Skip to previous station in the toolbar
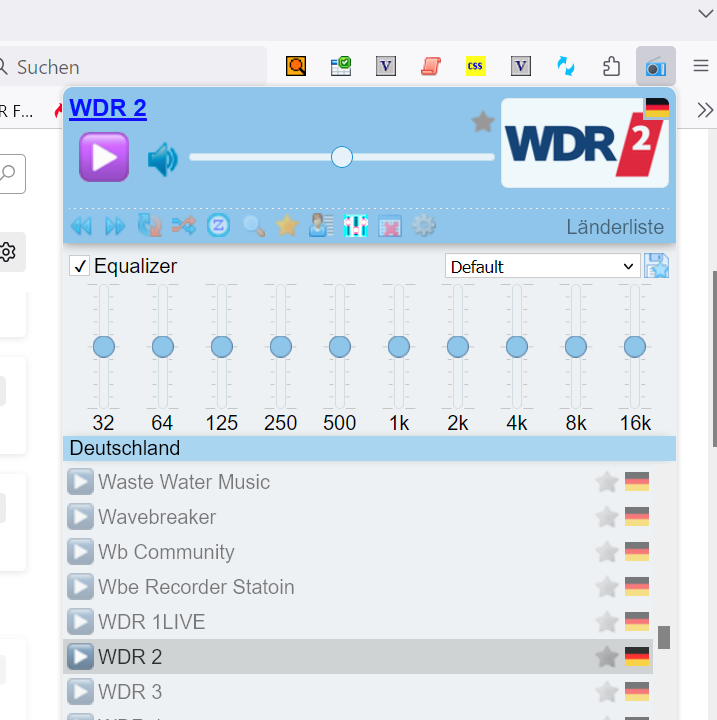This screenshot has width=717, height=720. click(81, 226)
